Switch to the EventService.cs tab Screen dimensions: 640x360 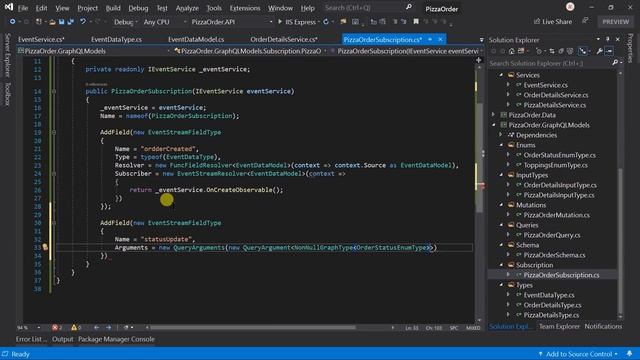(41, 39)
